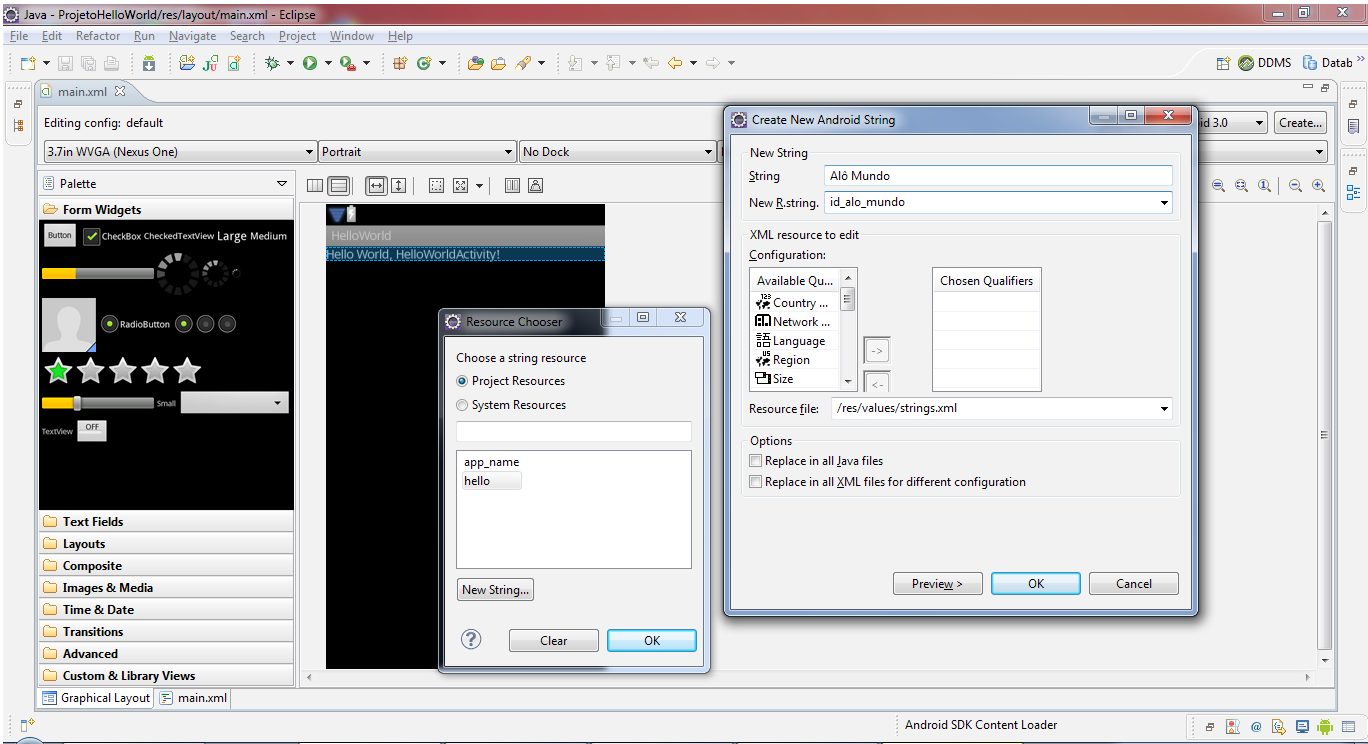
Task: Open the Project menu
Action: click(x=297, y=36)
